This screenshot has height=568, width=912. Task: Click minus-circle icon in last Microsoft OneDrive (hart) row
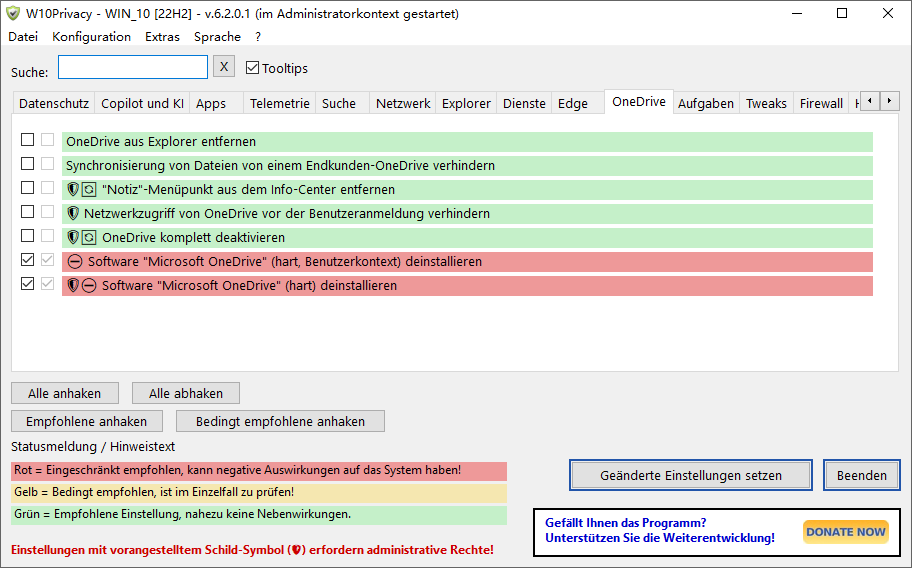[x=88, y=285]
